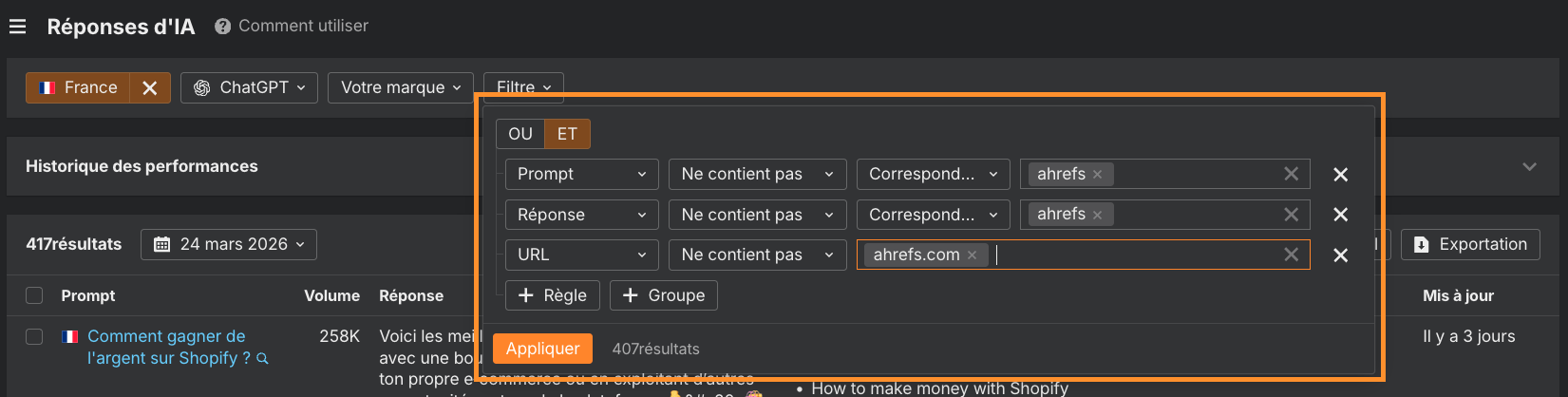Click the France country filter button
The width and height of the screenshot is (1568, 397).
79,87
